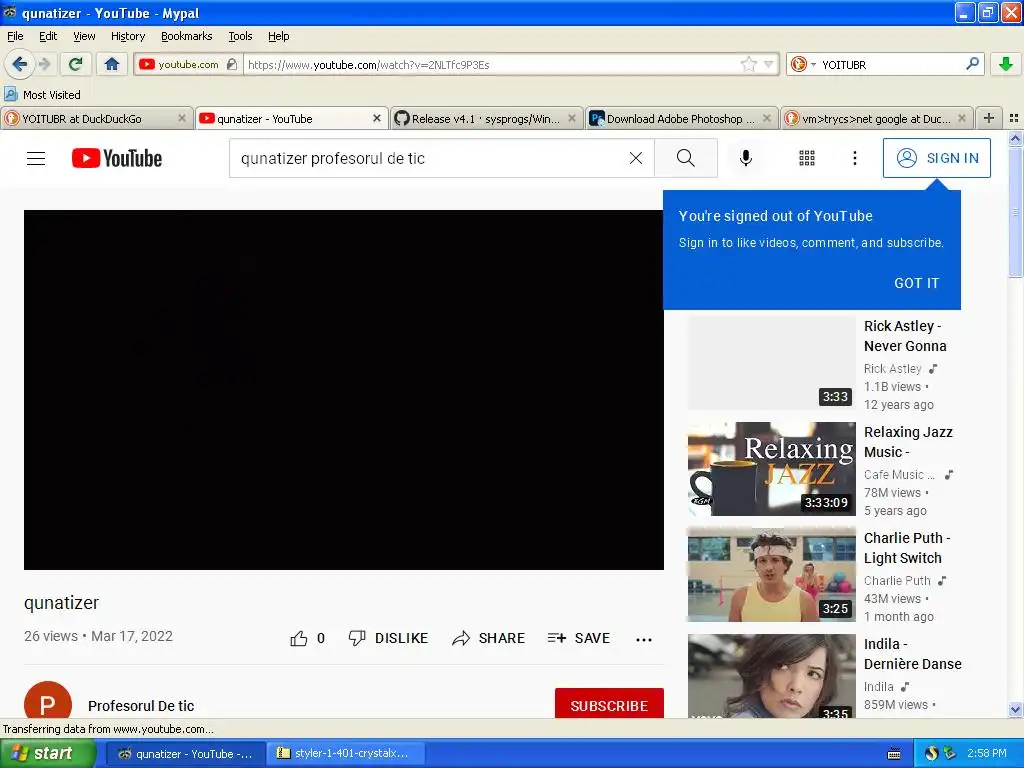This screenshot has height=768, width=1024.
Task: Bookmark this page with the star
Action: [748, 64]
